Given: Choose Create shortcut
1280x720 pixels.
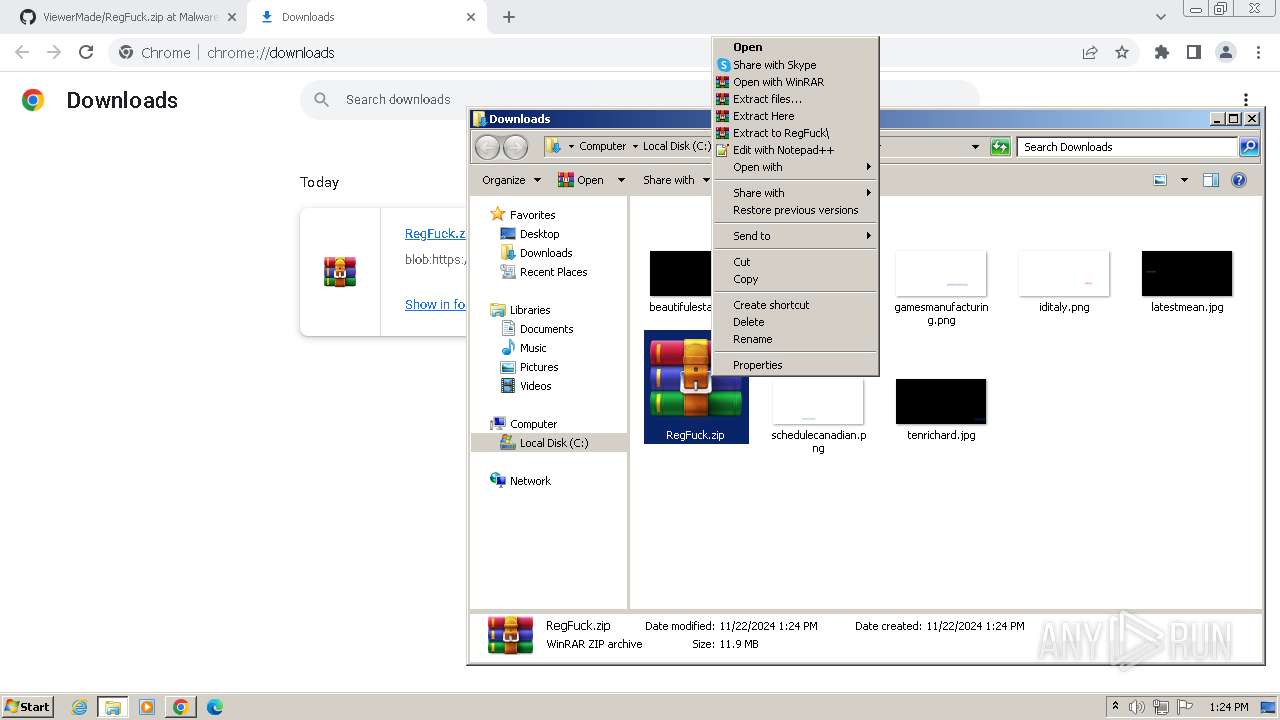Looking at the screenshot, I should point(796,305).
